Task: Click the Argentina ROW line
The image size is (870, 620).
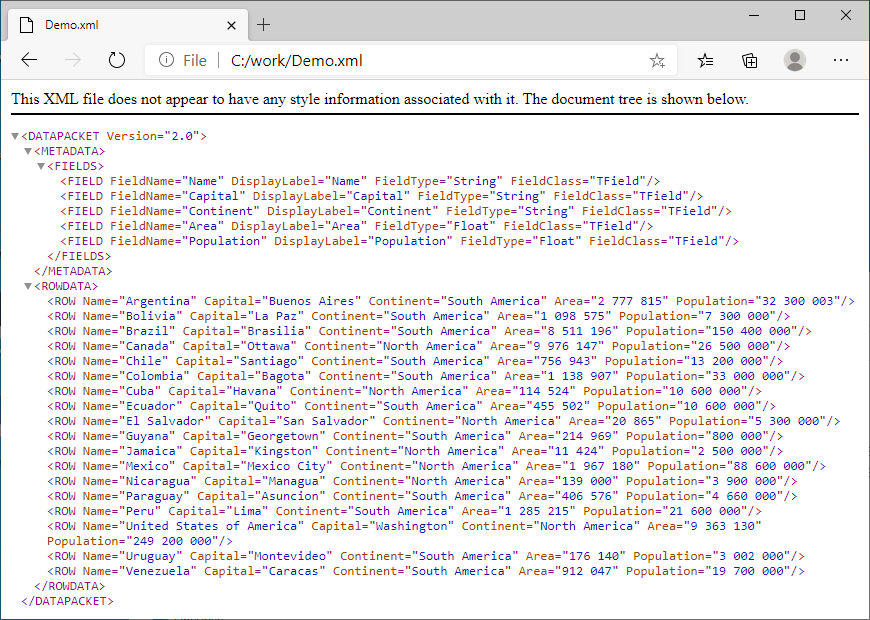Action: [x=450, y=301]
